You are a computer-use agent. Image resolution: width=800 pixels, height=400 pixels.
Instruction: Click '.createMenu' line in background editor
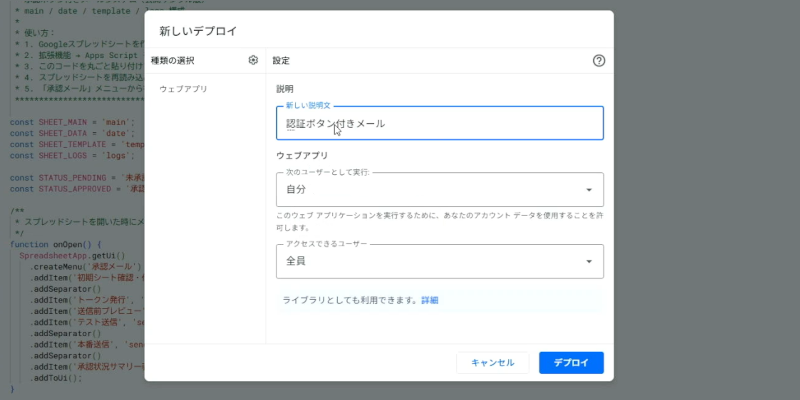point(87,267)
